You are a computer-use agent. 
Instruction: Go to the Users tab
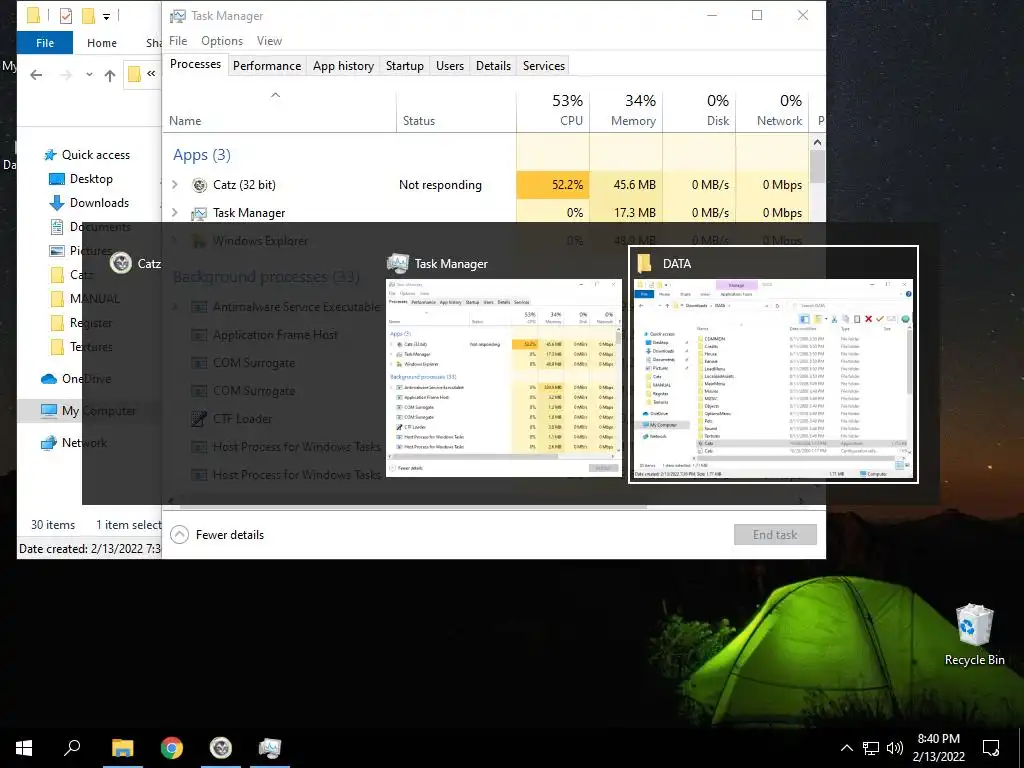pyautogui.click(x=449, y=65)
